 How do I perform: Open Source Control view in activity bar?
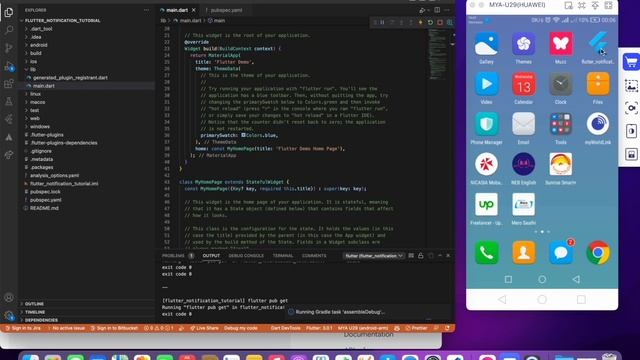(x=9, y=48)
